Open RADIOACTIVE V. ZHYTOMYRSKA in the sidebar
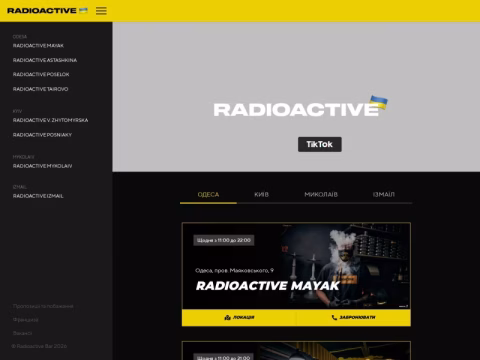Viewport: 480px width, 360px height. pyautogui.click(x=50, y=120)
